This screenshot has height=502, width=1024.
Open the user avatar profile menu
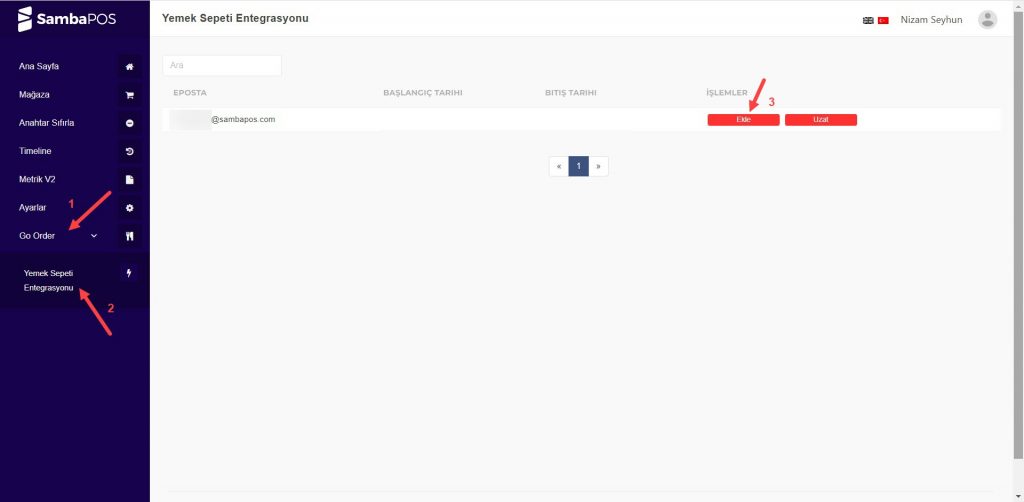(987, 20)
